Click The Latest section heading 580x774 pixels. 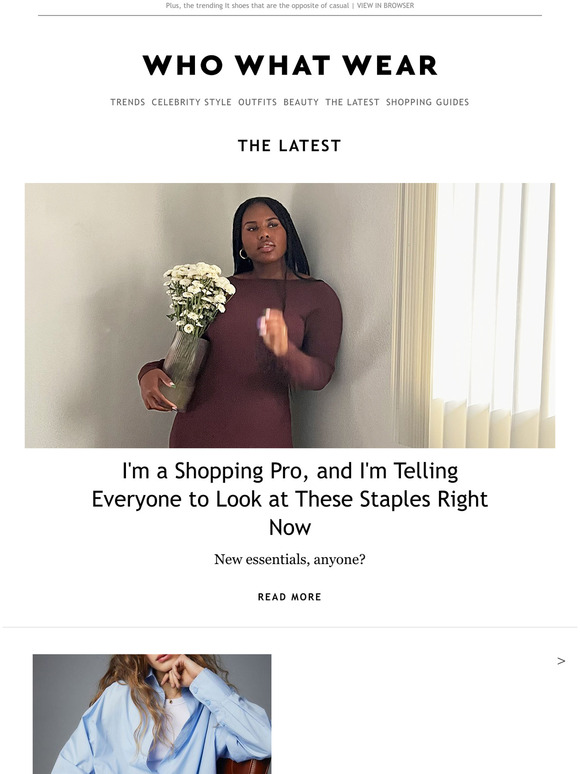[x=290, y=146]
